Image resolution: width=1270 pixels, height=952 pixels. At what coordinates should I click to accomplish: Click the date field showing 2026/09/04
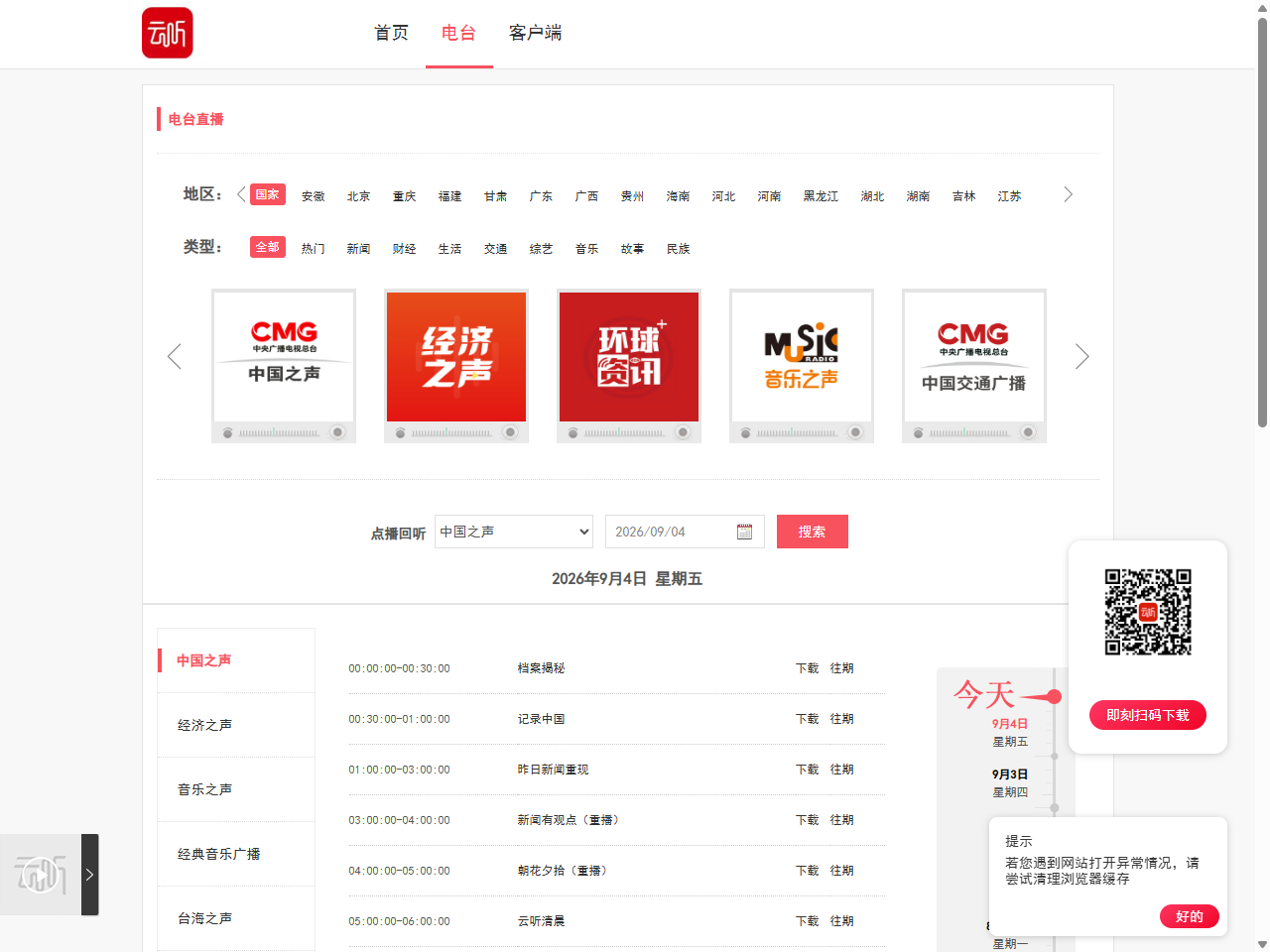click(x=685, y=532)
